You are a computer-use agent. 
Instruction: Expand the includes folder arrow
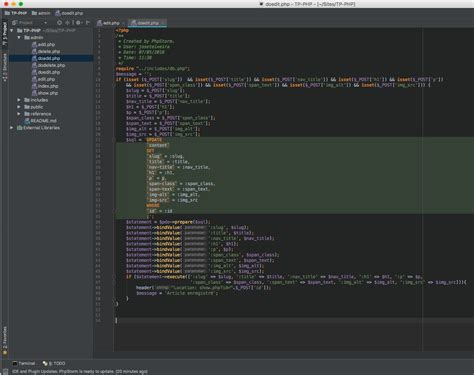pyautogui.click(x=19, y=100)
